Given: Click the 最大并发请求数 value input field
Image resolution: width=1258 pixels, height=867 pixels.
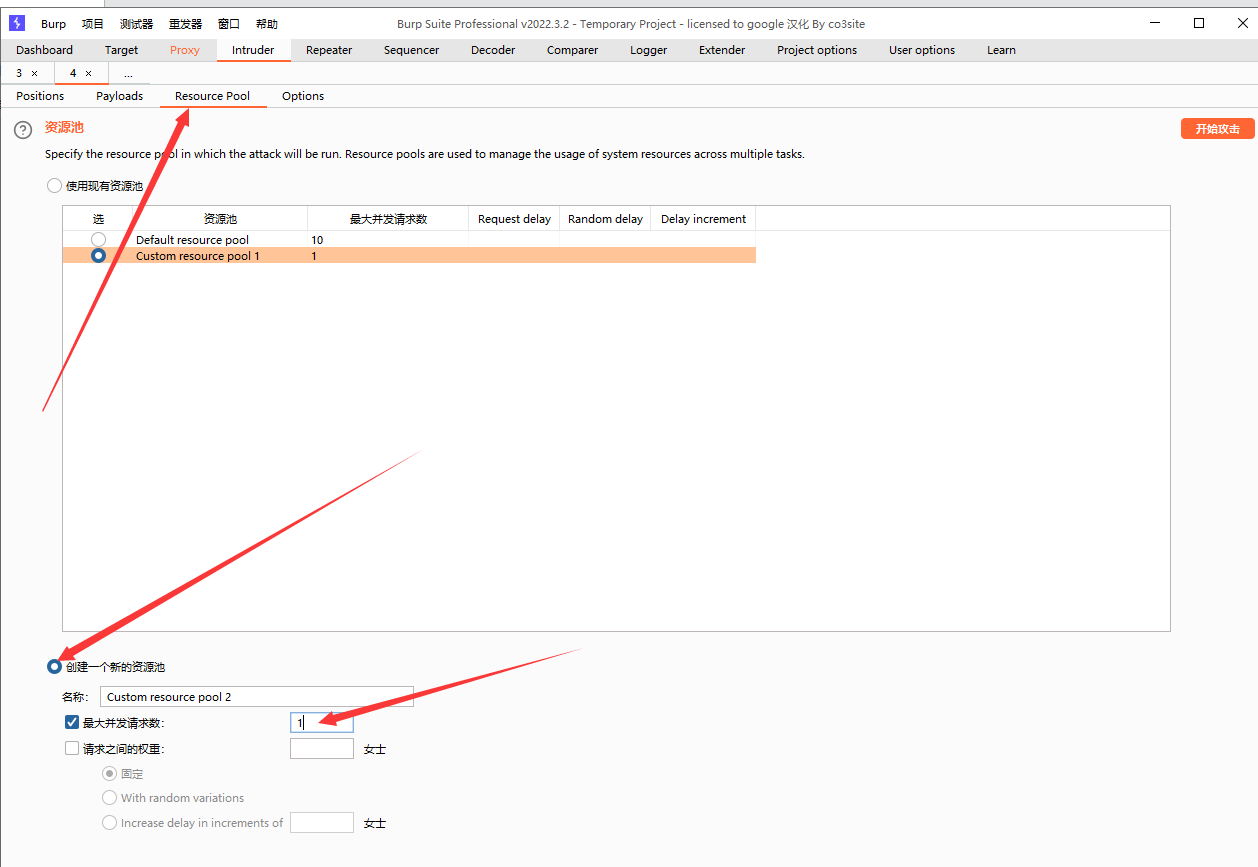Looking at the screenshot, I should [x=322, y=722].
